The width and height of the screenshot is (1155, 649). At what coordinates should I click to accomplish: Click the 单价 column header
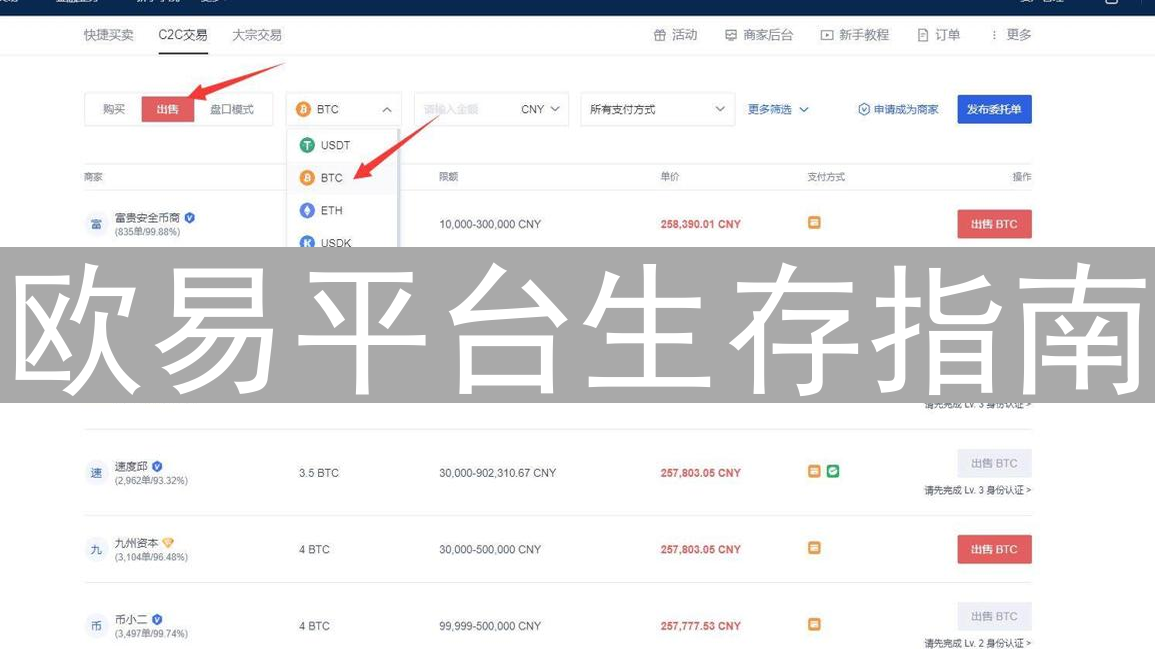coord(670,177)
